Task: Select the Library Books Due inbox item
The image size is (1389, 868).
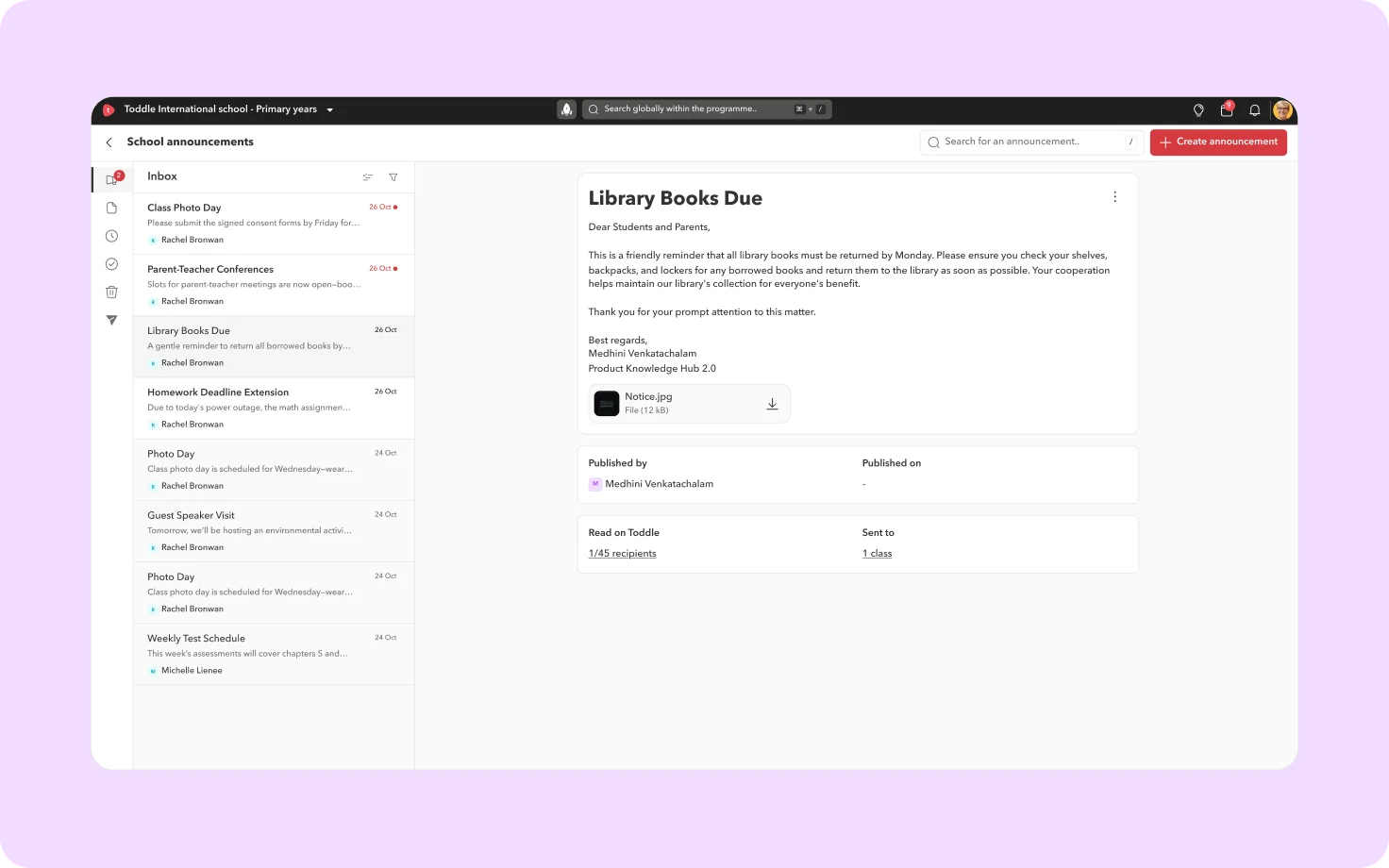Action: (274, 346)
